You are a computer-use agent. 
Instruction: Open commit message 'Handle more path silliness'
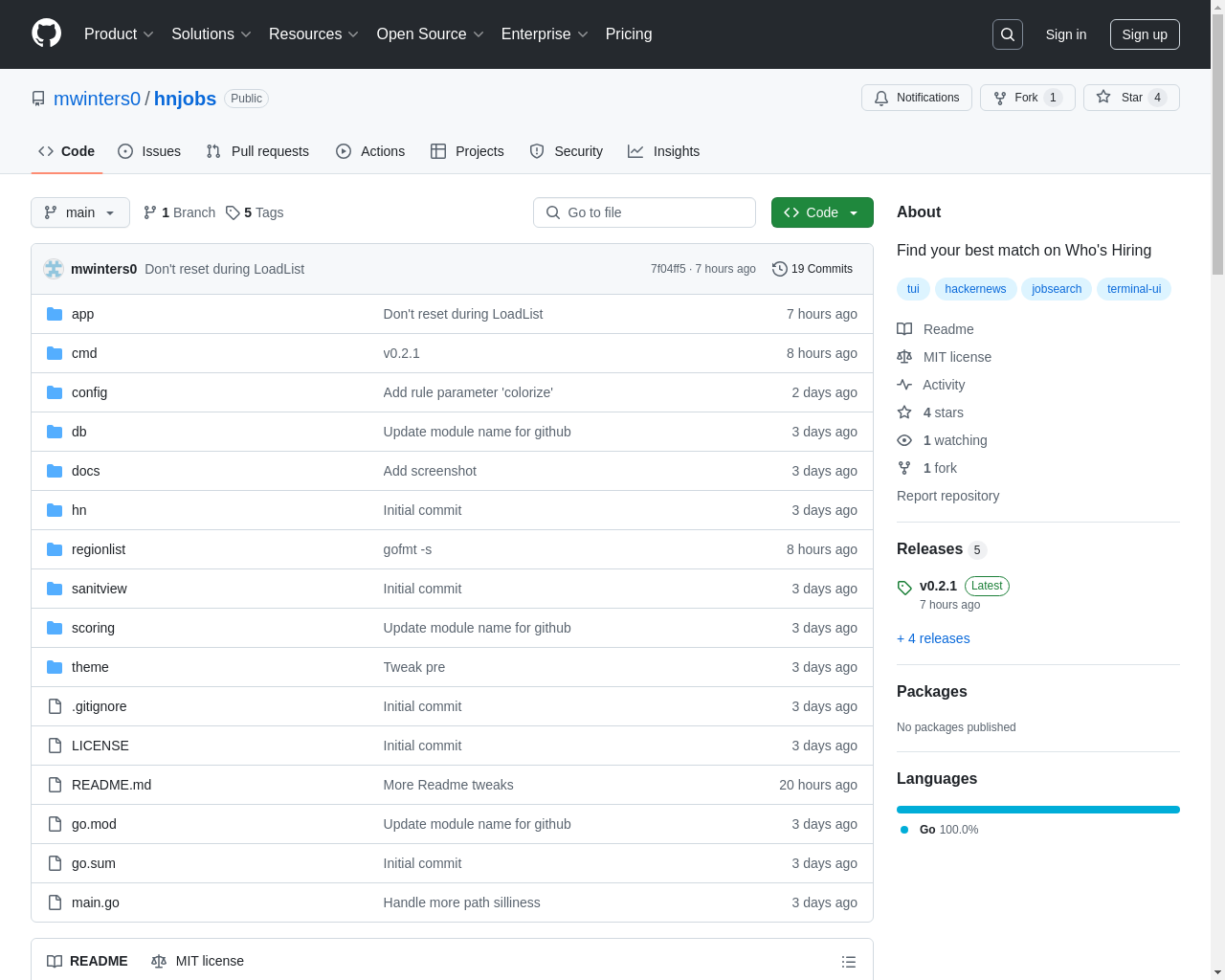point(461,902)
